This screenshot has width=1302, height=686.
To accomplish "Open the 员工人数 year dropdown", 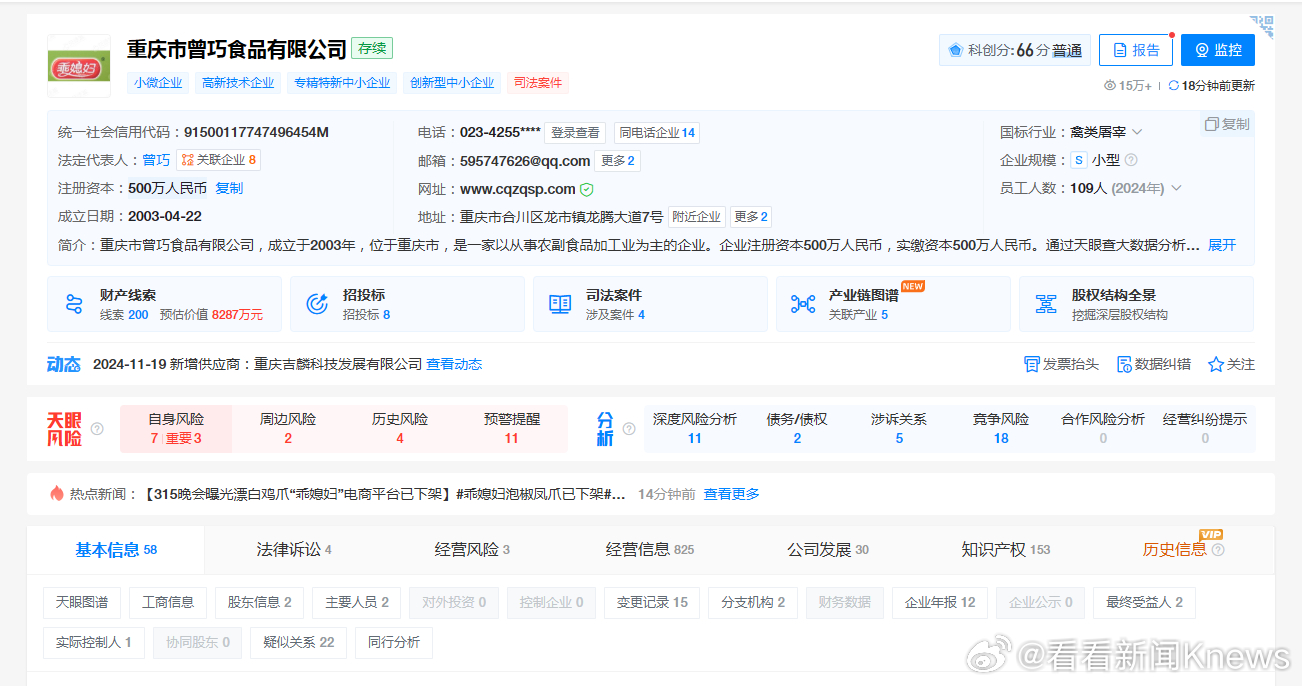I will point(1175,187).
